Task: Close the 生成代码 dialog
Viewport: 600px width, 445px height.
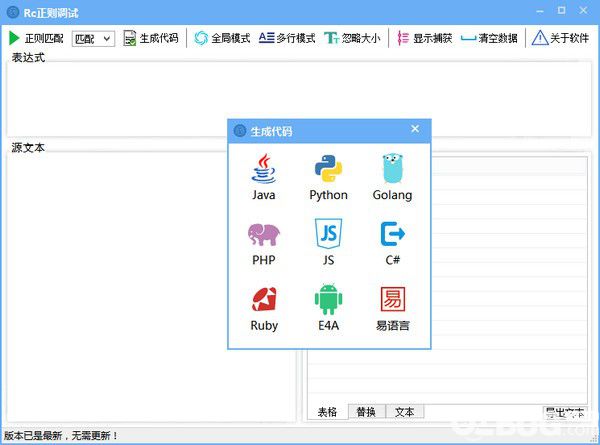Action: coord(415,129)
